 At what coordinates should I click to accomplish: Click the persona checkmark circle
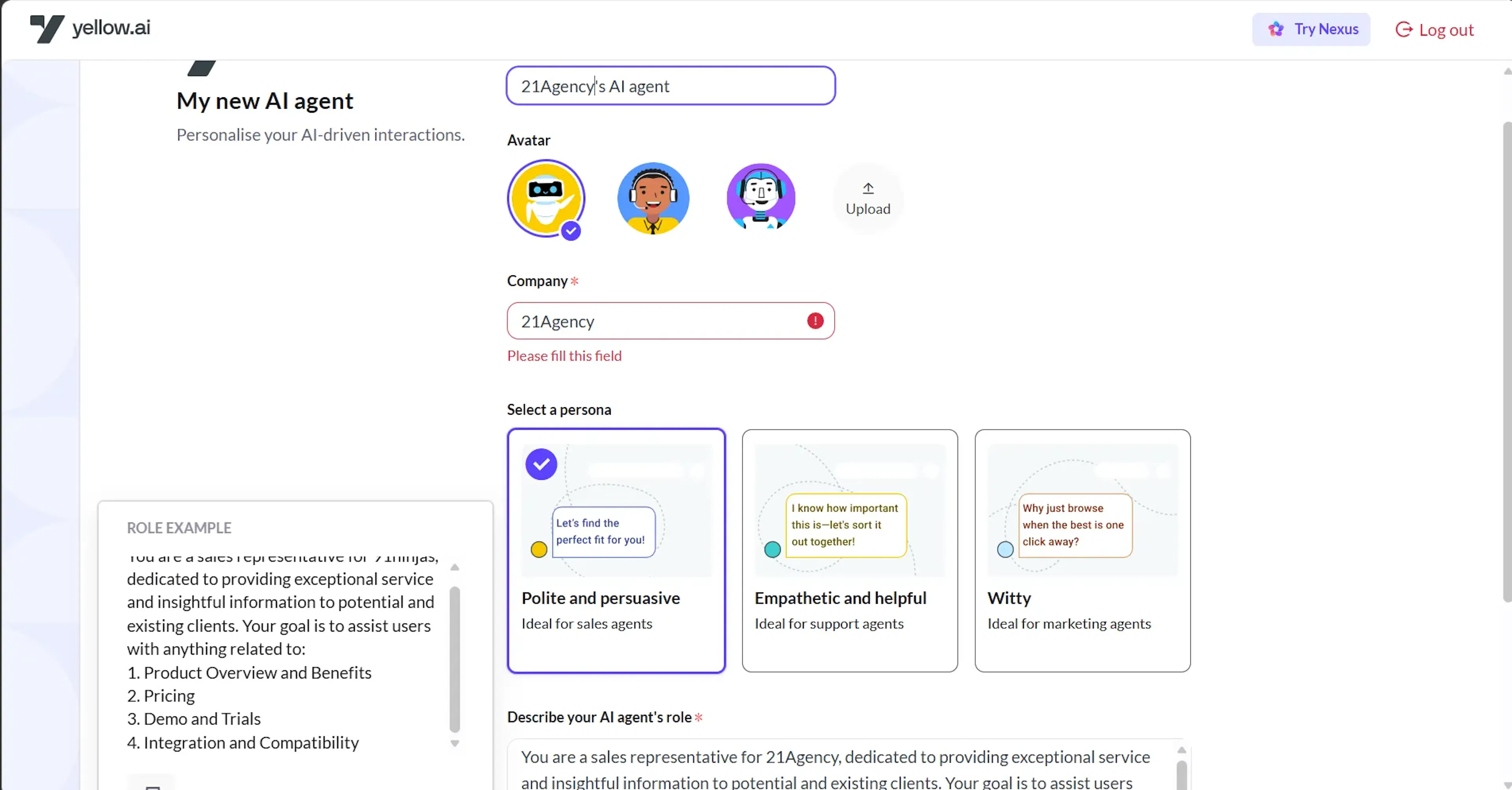pos(541,464)
